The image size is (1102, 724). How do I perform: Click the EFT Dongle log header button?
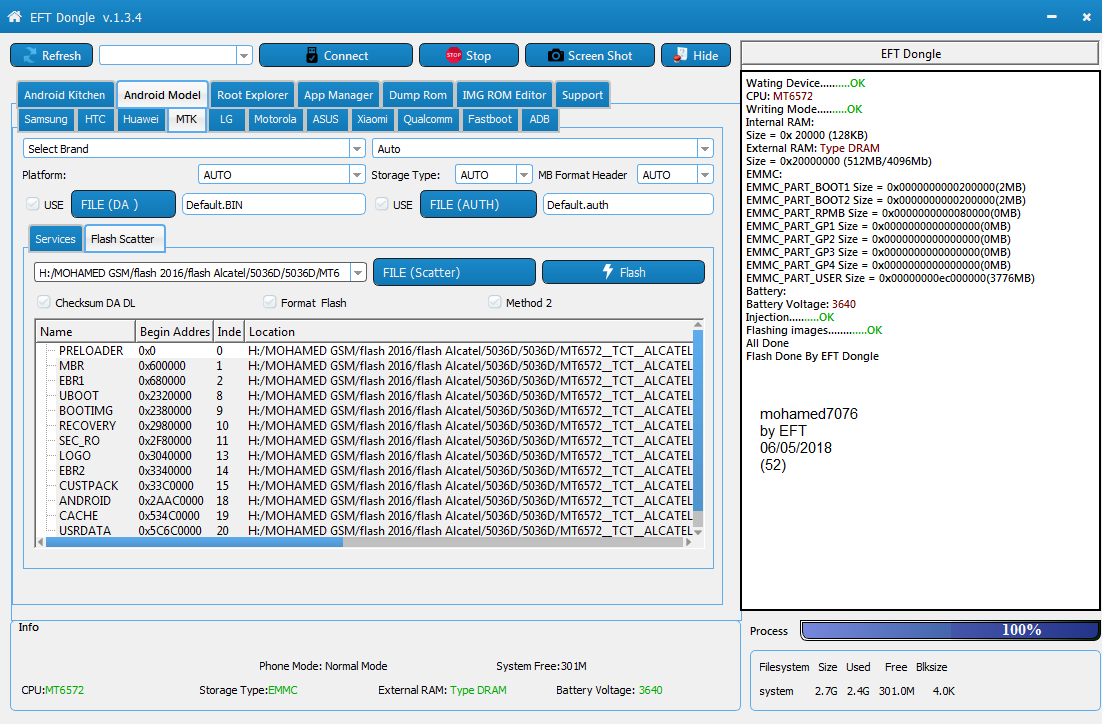[920, 53]
